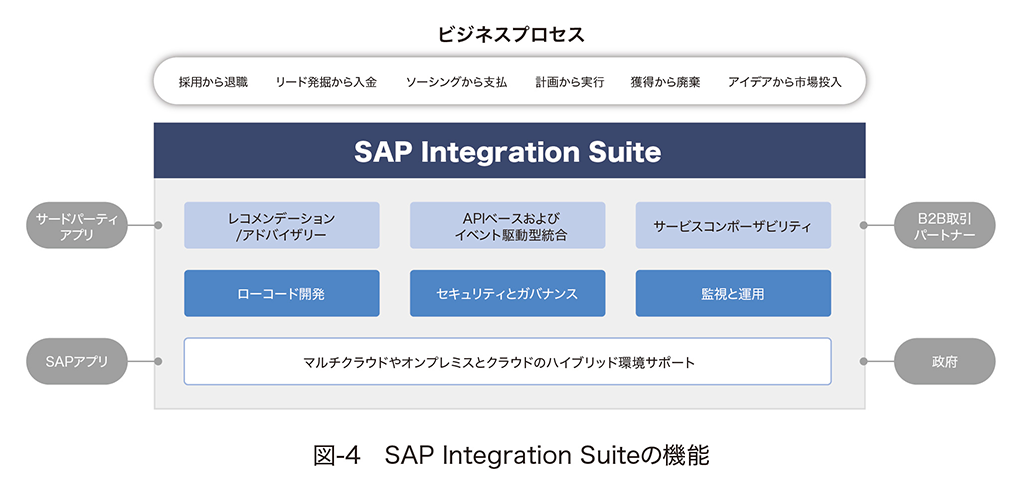
Task: Click the ビジネスプロセス heading
Action: click(x=511, y=34)
